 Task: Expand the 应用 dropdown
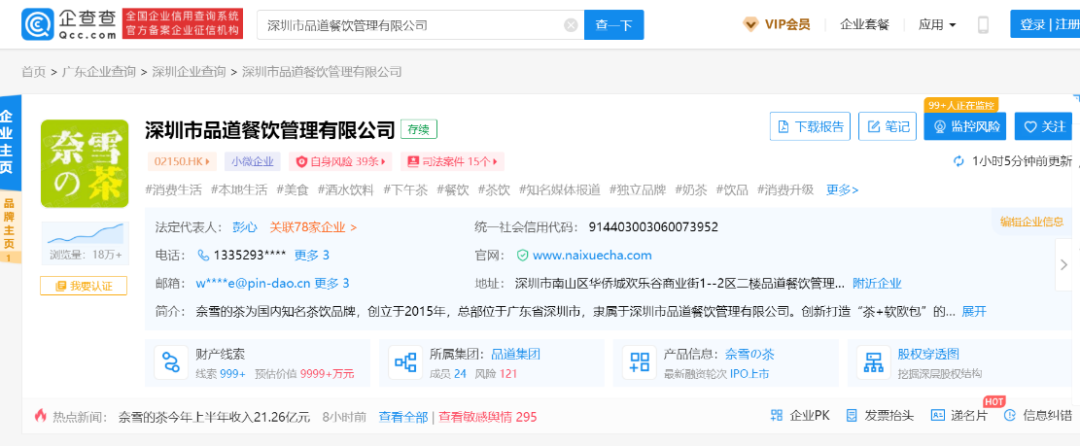click(937, 25)
